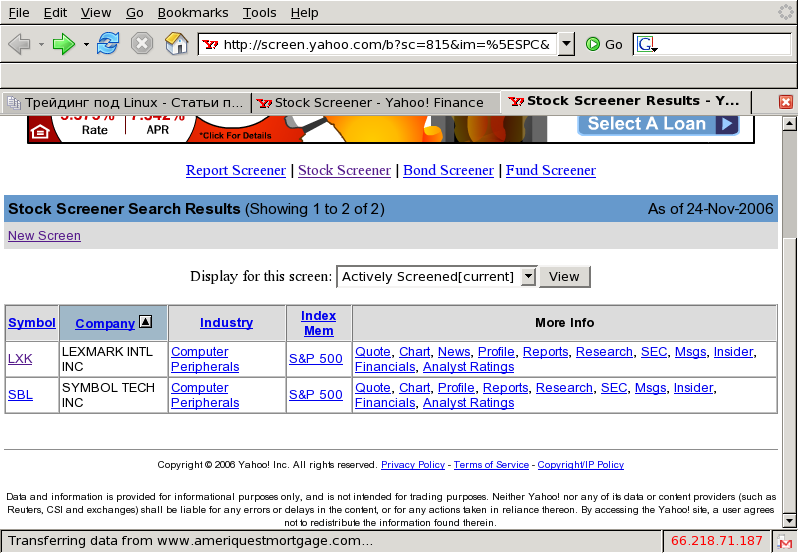The width and height of the screenshot is (798, 553).
Task: Close the current tab with red X
Action: pos(786,102)
